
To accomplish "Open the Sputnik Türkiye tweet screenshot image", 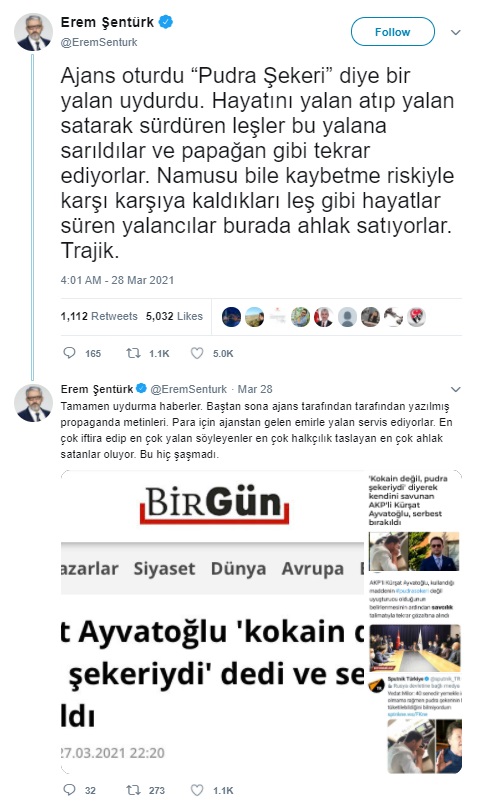I will pyautogui.click(x=415, y=725).
